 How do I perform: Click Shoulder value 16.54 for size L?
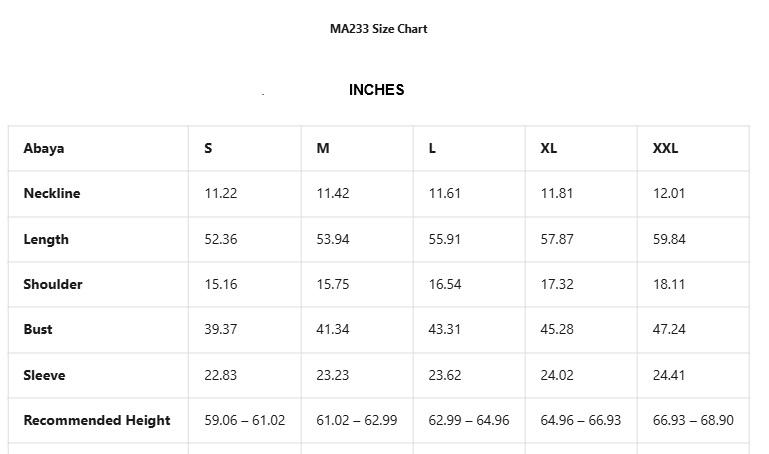pyautogui.click(x=445, y=284)
